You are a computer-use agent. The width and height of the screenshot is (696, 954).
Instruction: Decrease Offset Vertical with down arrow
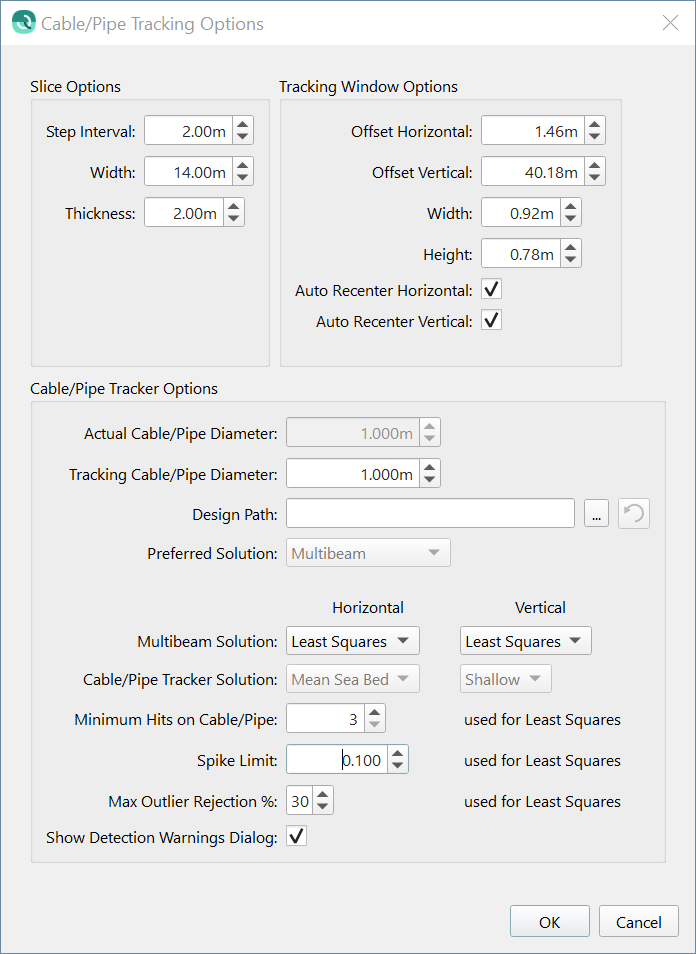coord(594,178)
